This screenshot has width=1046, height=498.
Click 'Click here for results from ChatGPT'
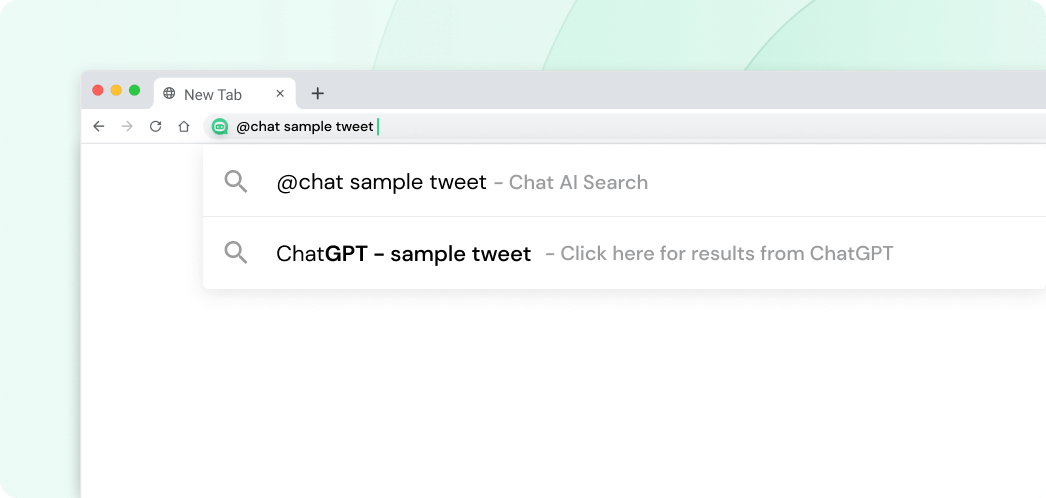tap(726, 254)
